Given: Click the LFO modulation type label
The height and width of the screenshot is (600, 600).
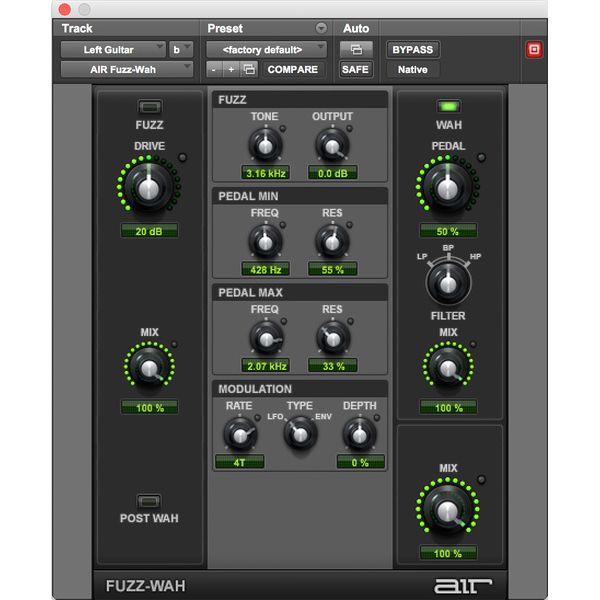Looking at the screenshot, I should 275,416.
